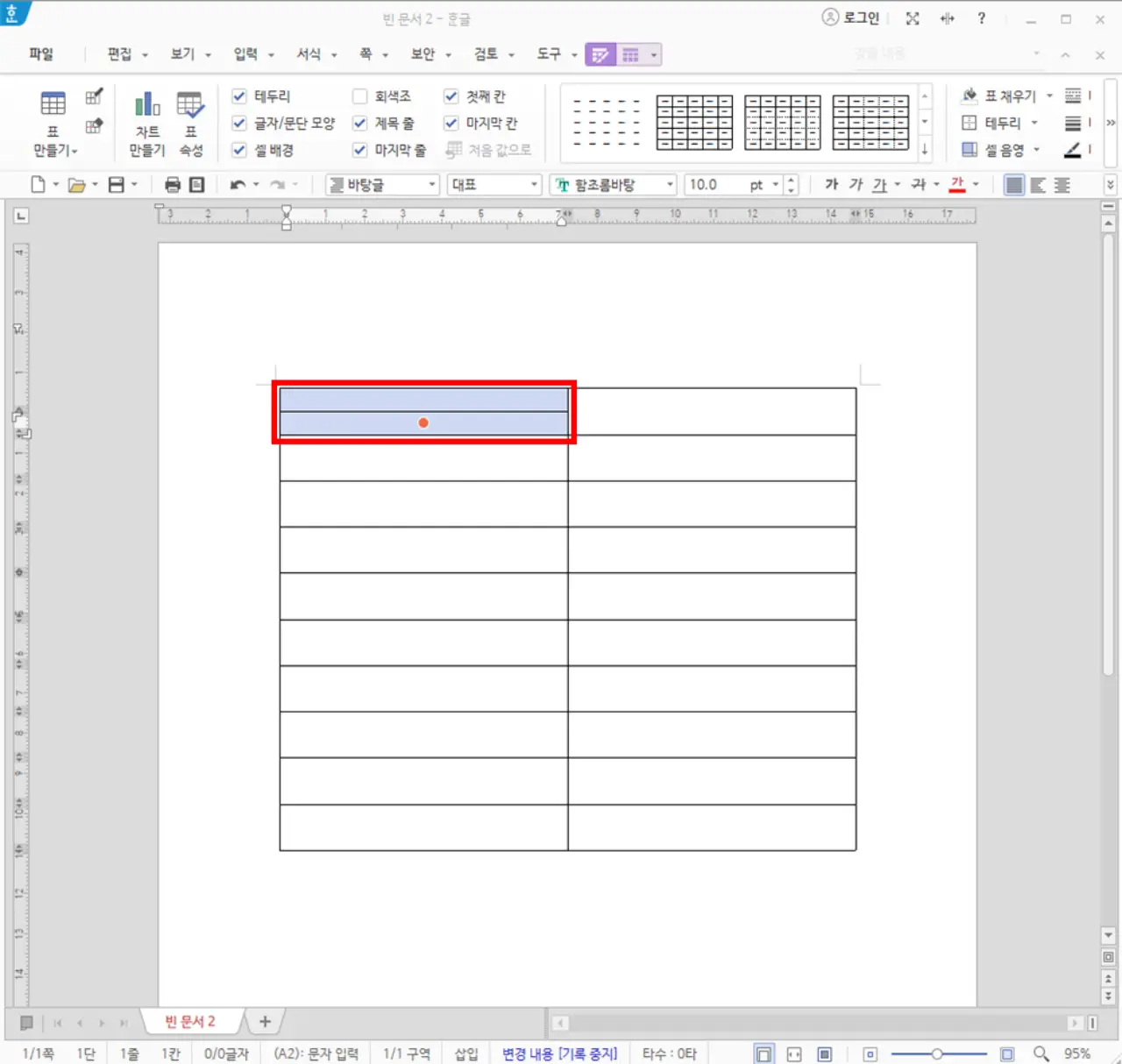The image size is (1122, 1064).
Task: Click the 표 채우기 fill bucket icon
Action: tap(969, 96)
